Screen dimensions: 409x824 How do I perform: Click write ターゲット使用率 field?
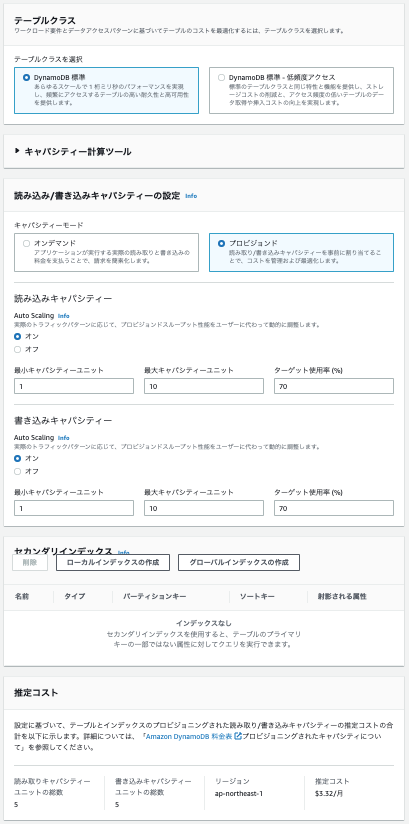[x=334, y=508]
